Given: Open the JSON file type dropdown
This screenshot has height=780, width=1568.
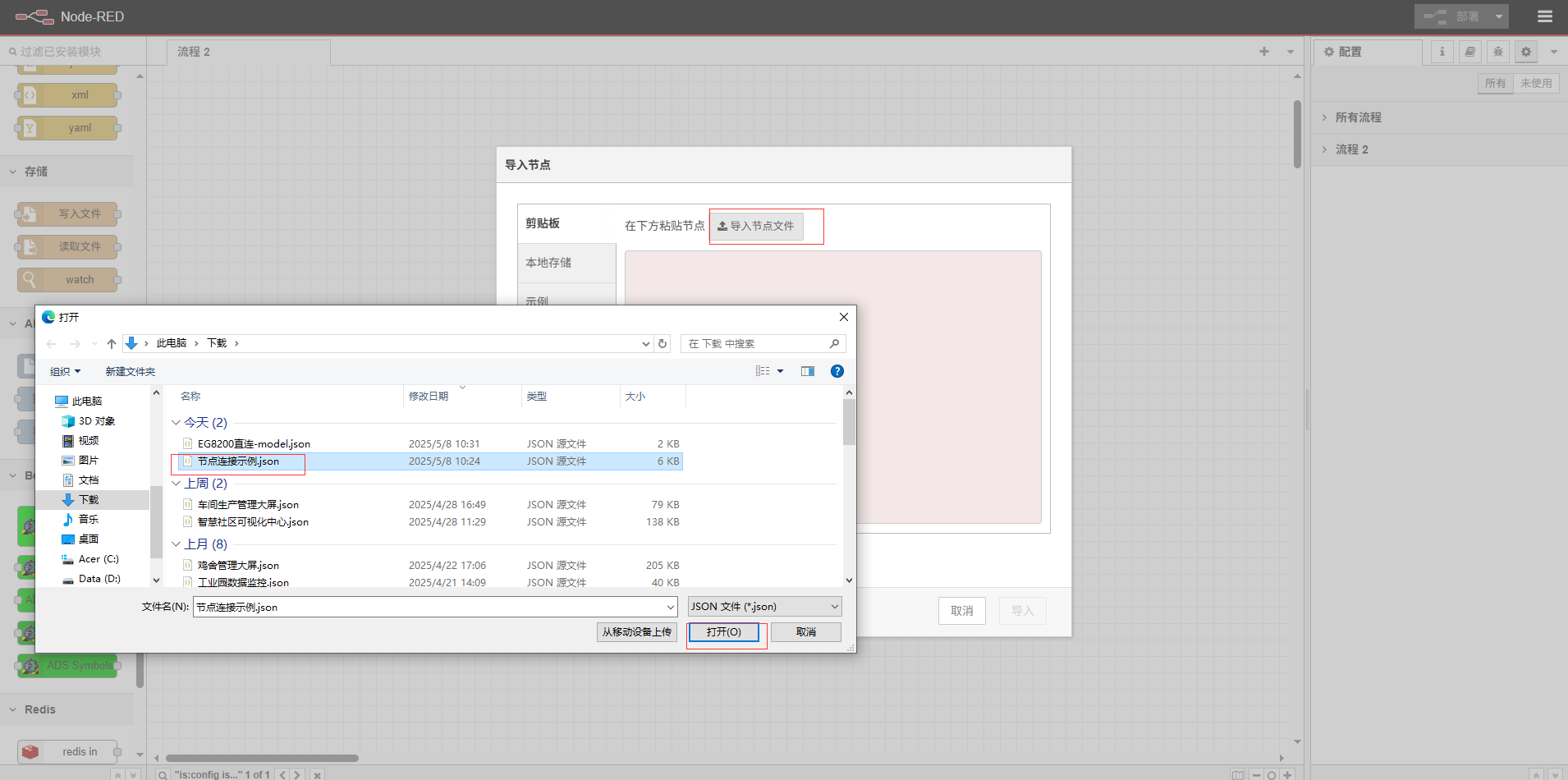Looking at the screenshot, I should click(x=764, y=607).
